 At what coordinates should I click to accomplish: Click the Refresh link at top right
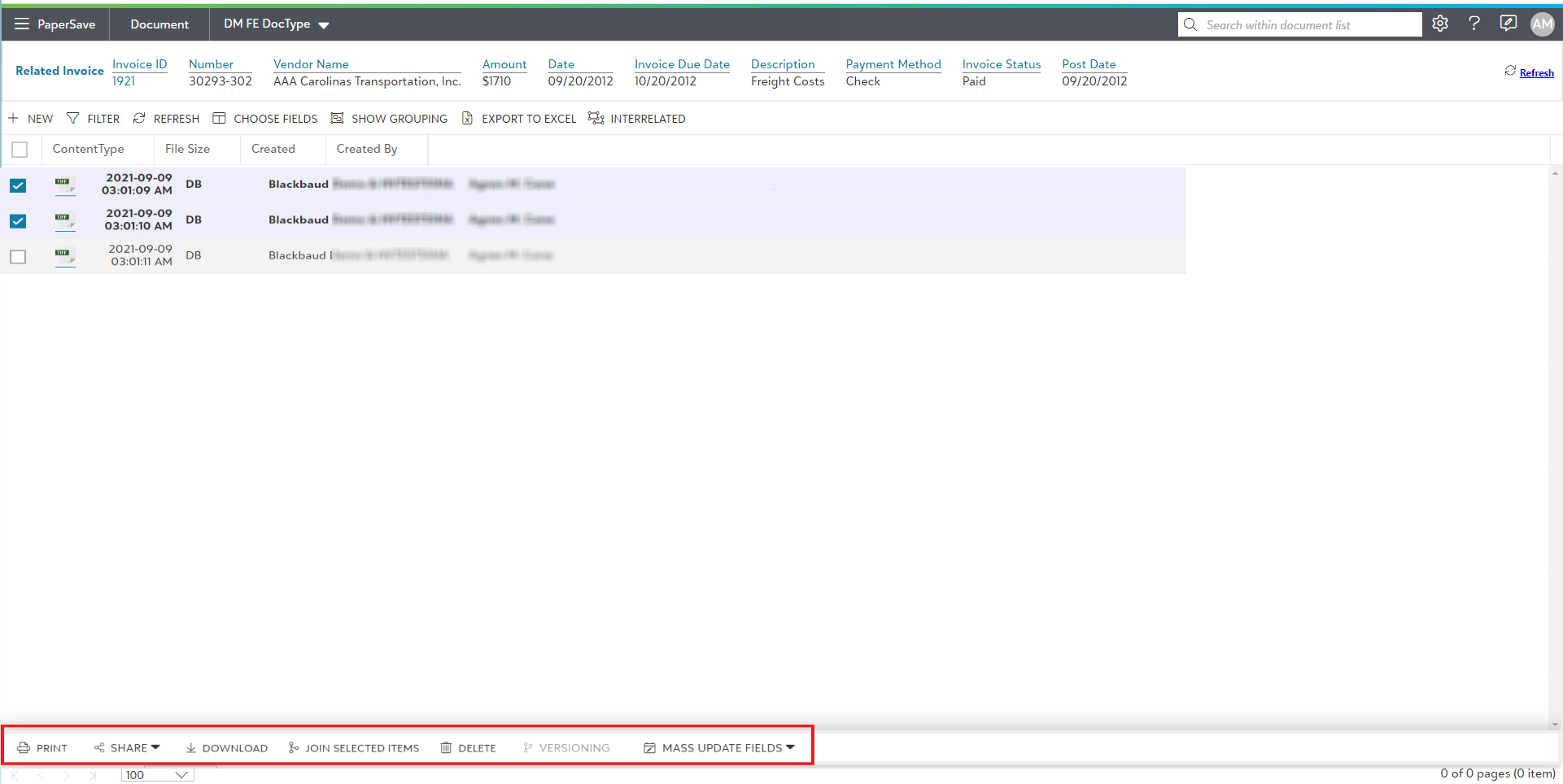point(1536,73)
